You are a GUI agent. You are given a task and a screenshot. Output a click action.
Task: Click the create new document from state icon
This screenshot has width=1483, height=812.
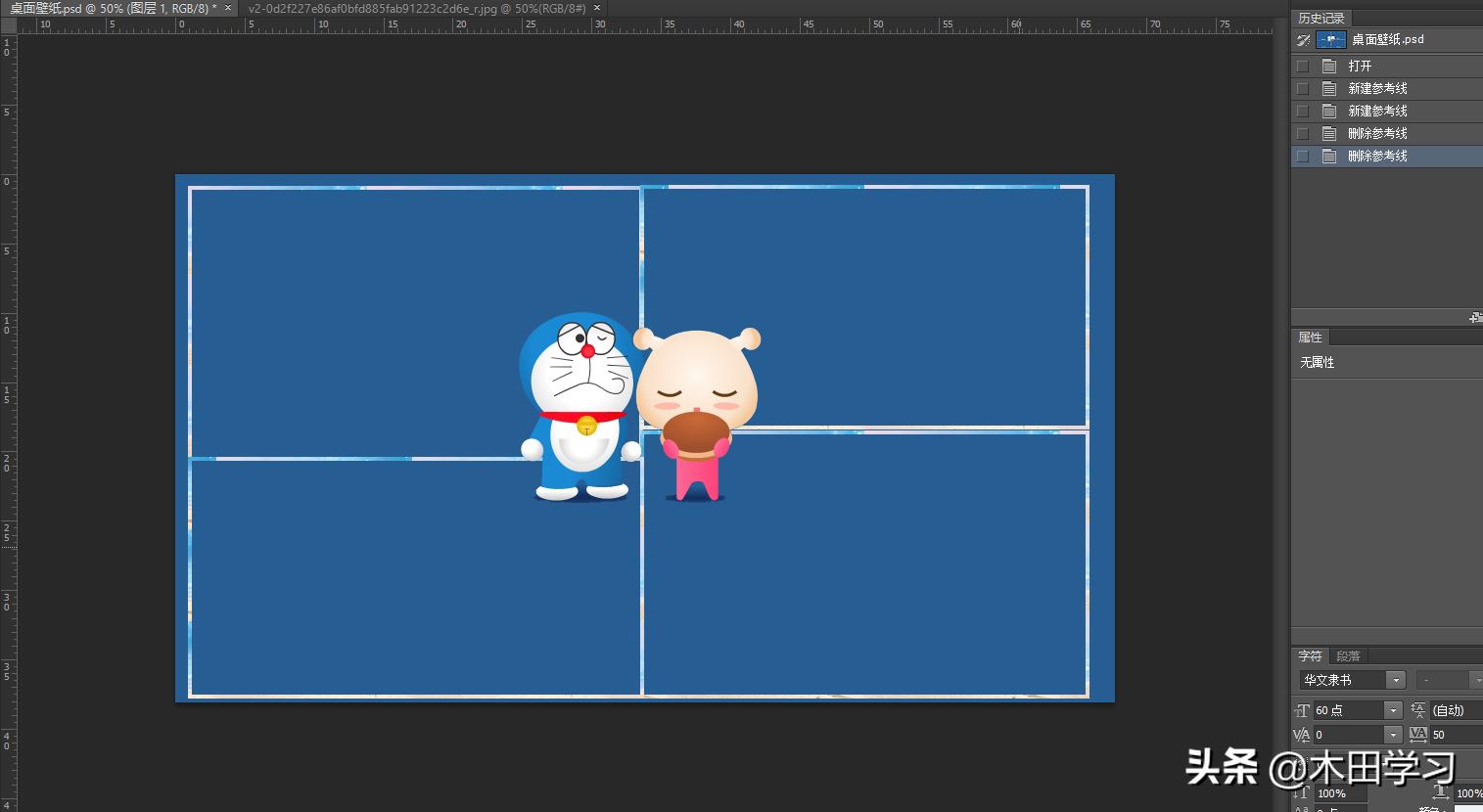coord(1474,318)
